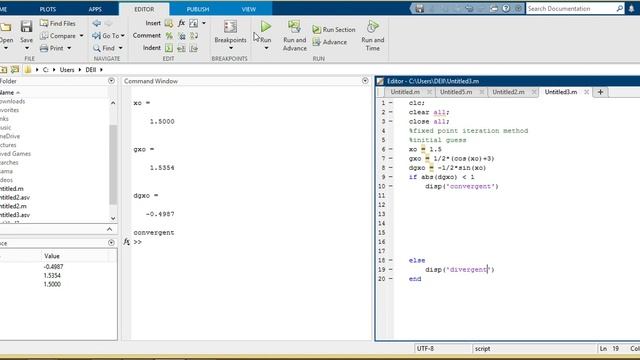Click the uncomment icon next to percent
Image resolution: width=640 pixels, height=360 pixels.
(182, 36)
